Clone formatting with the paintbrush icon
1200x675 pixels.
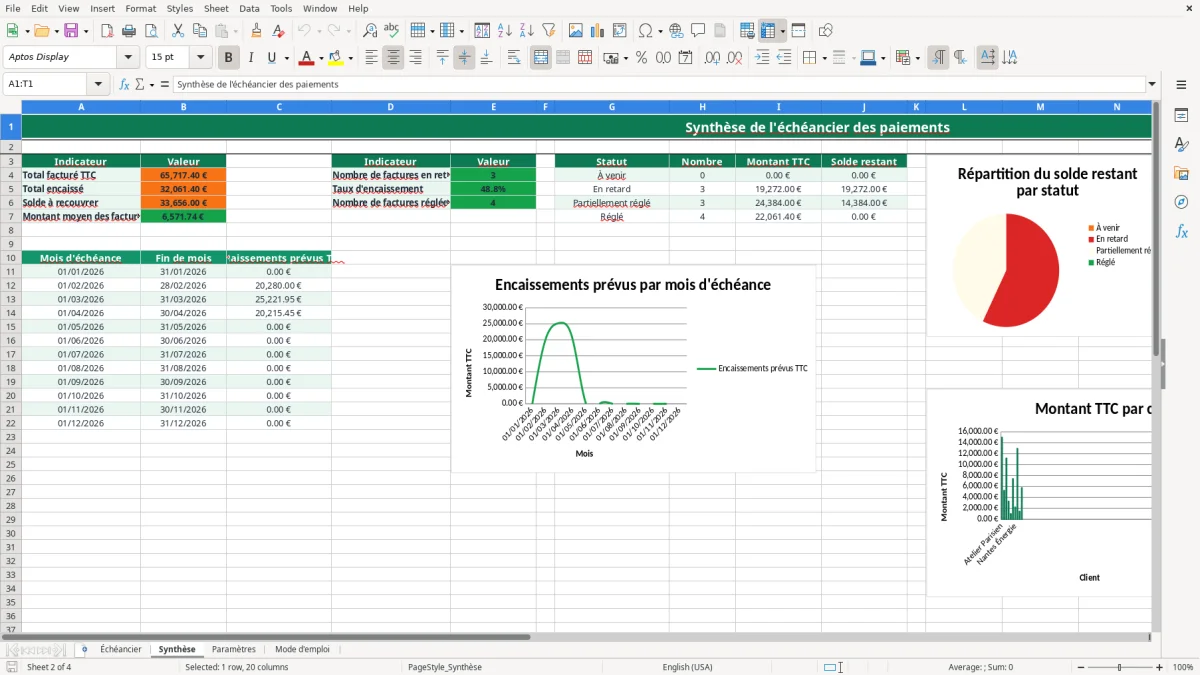pyautogui.click(x=257, y=31)
